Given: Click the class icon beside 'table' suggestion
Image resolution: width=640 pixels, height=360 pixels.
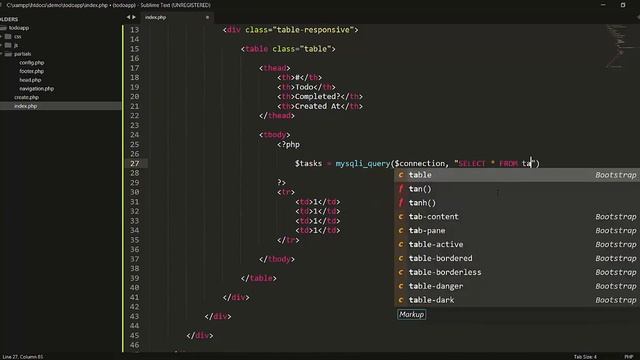Looking at the screenshot, I should click(401, 175).
